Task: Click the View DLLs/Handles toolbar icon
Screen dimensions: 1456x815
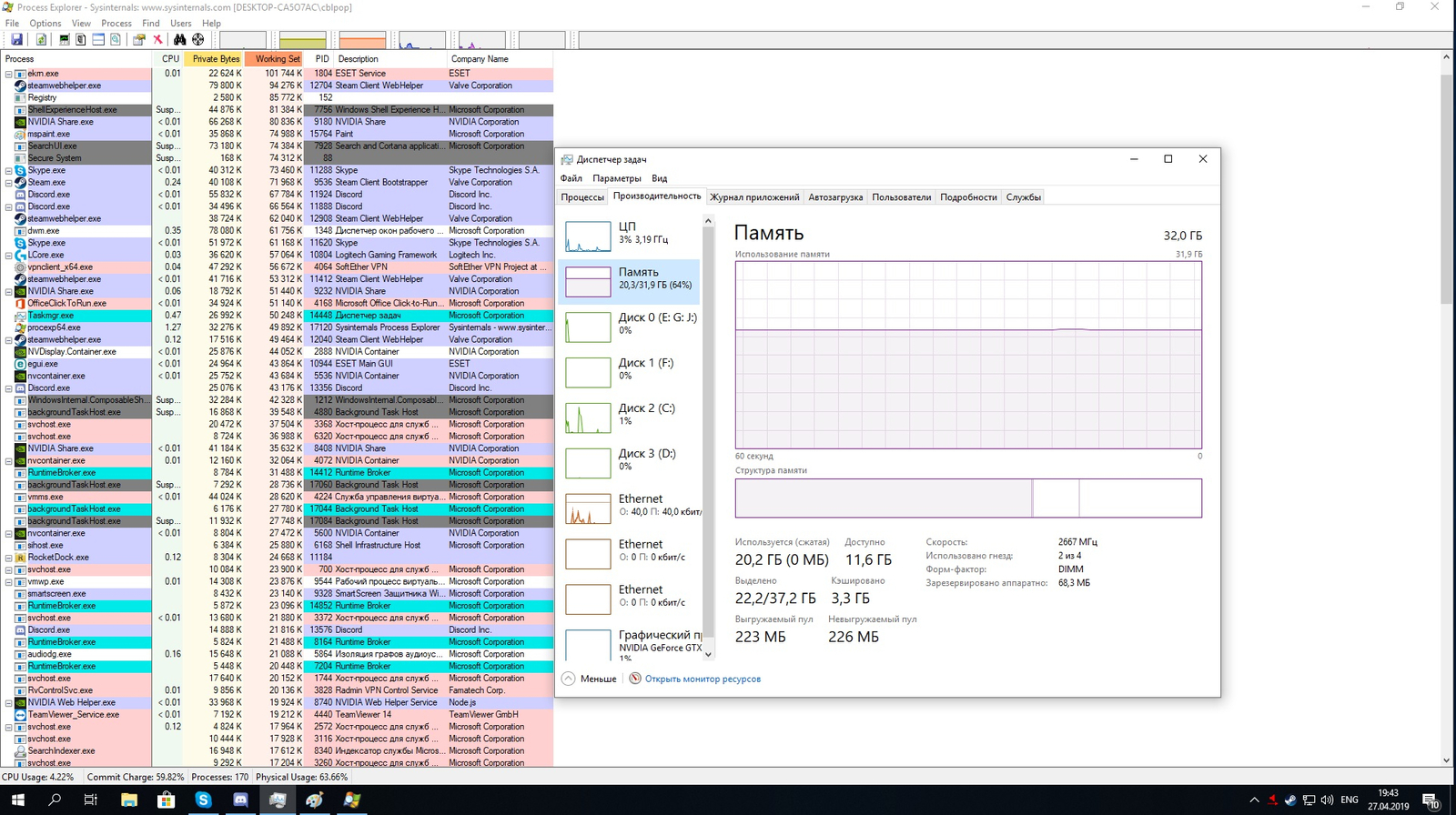Action: (x=116, y=39)
